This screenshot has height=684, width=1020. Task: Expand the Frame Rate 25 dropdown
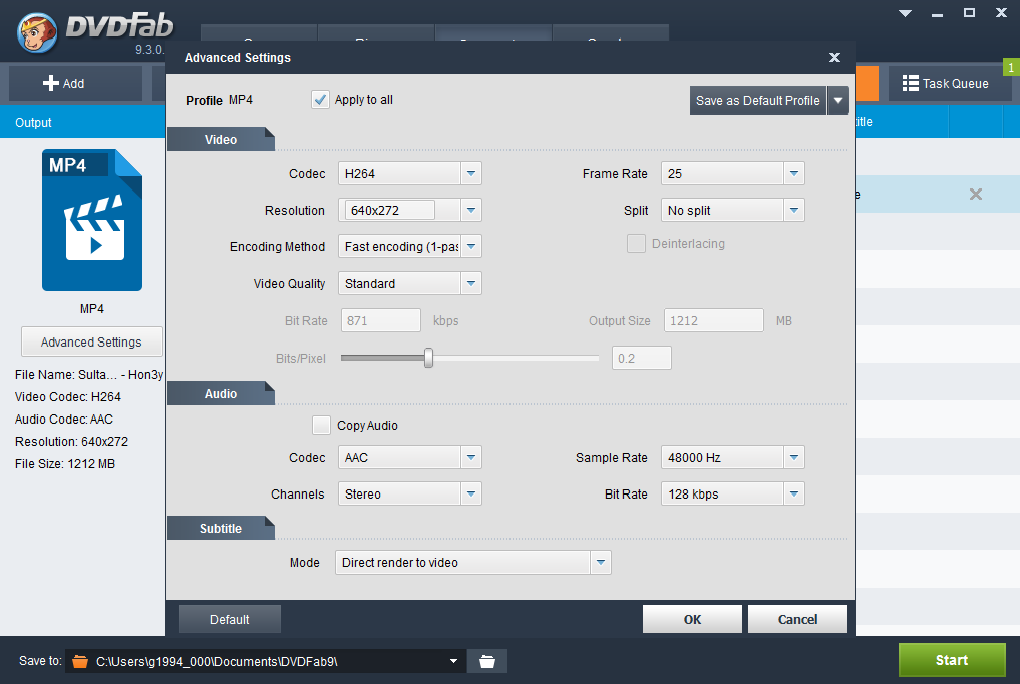click(x=794, y=173)
